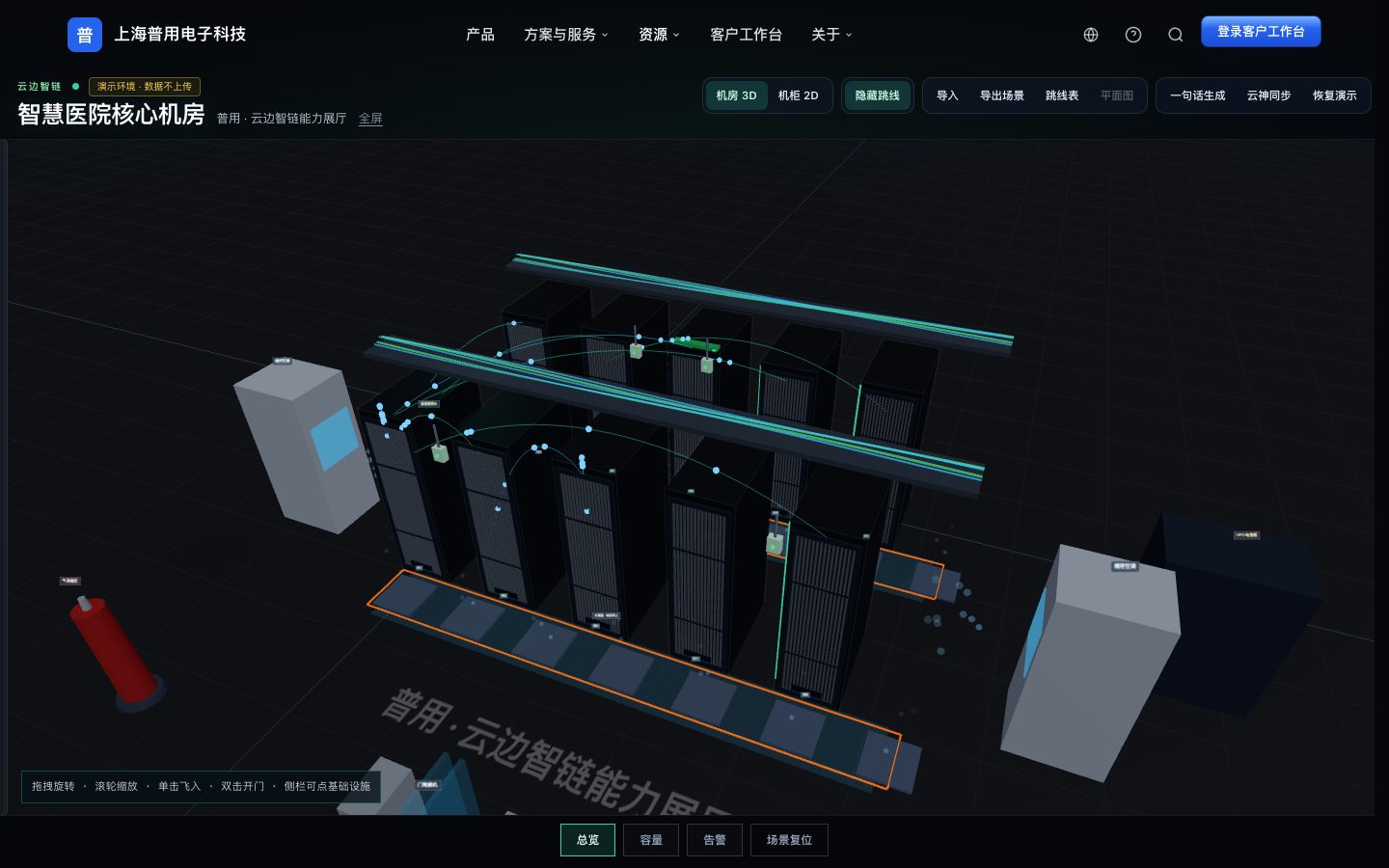This screenshot has height=868, width=1389.
Task: Expand the 关于 dropdown menu
Action: [831, 35]
